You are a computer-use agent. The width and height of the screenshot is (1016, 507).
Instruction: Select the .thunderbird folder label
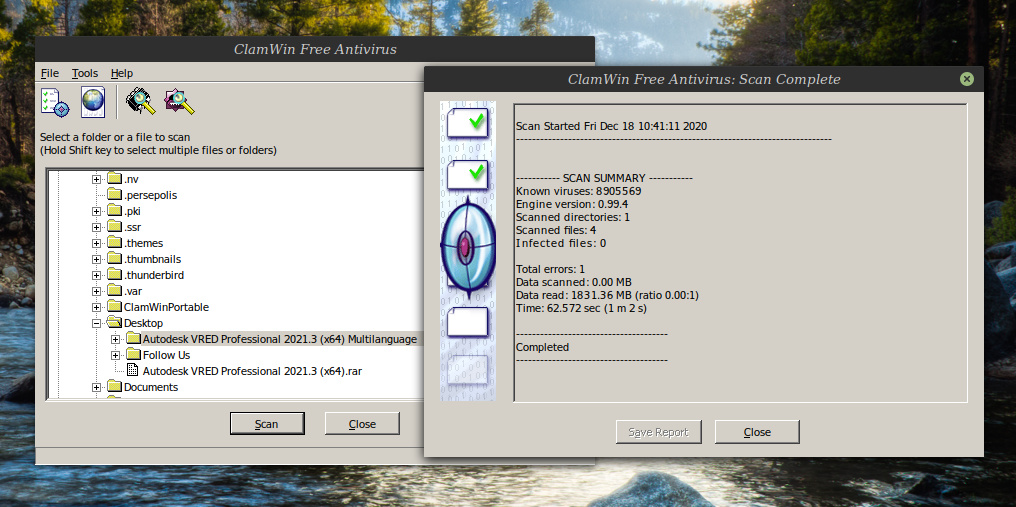point(154,276)
